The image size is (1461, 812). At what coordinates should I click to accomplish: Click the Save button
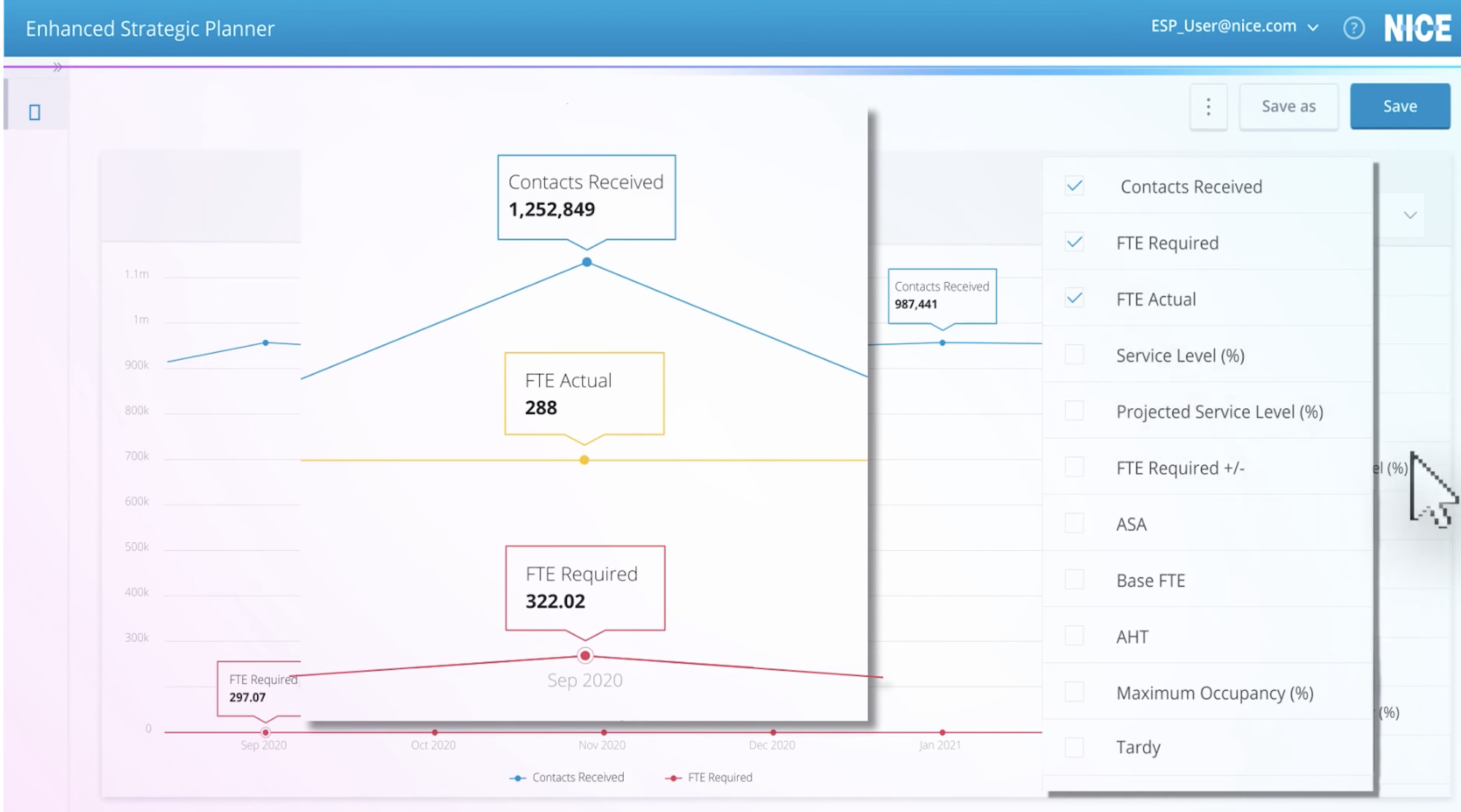coord(1400,107)
